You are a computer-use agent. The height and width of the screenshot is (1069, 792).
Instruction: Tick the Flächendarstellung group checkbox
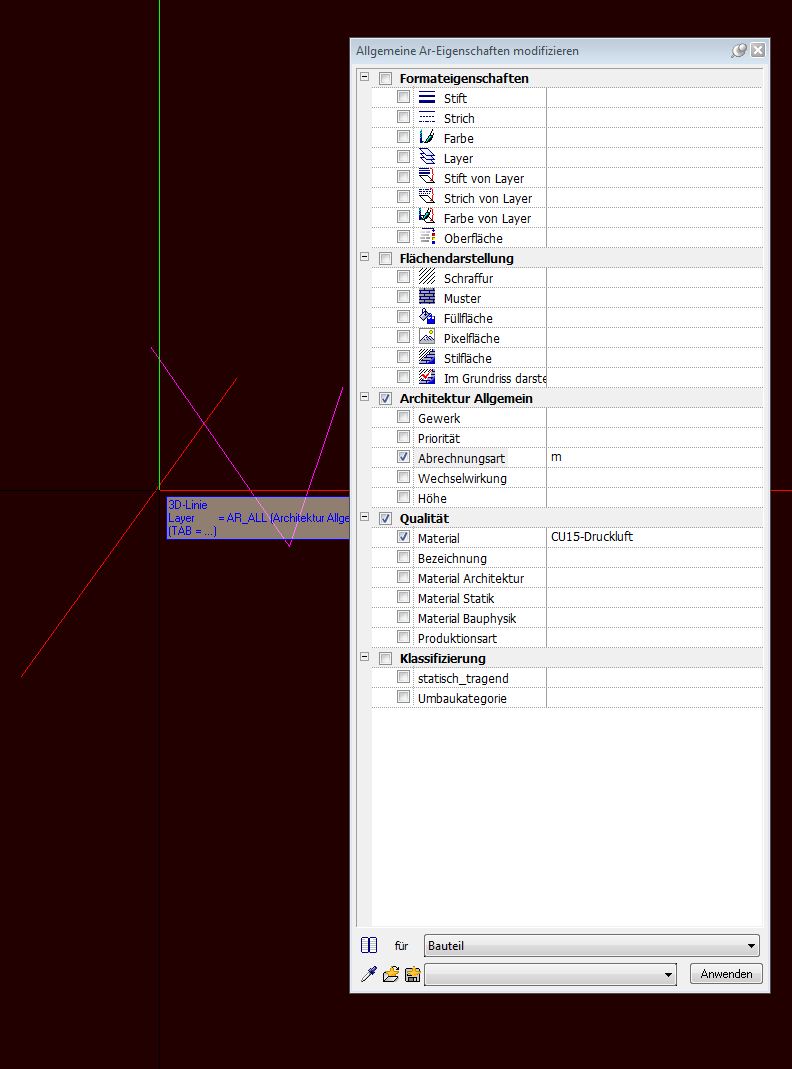386,258
